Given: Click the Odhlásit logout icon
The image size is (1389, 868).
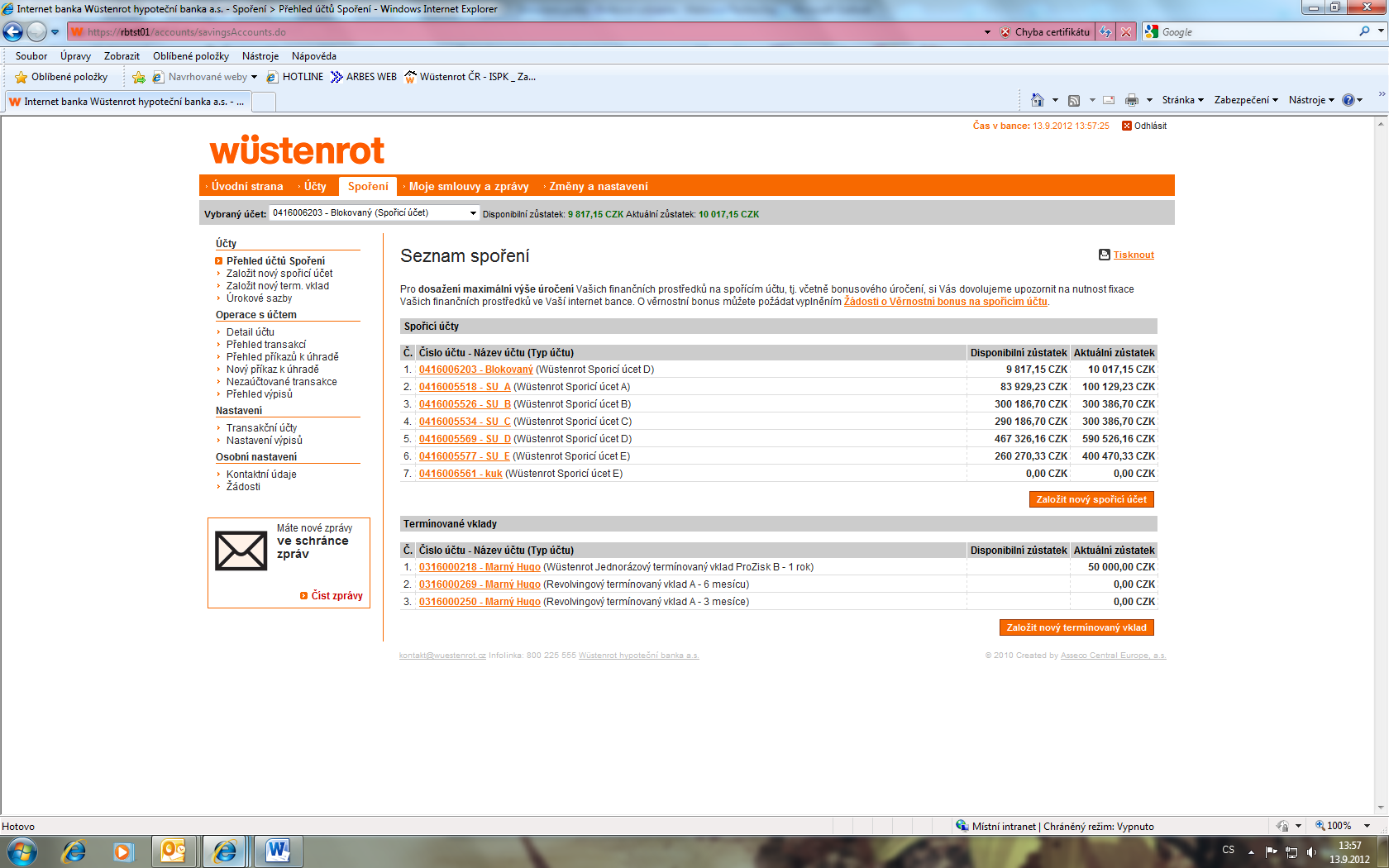Looking at the screenshot, I should [x=1126, y=126].
